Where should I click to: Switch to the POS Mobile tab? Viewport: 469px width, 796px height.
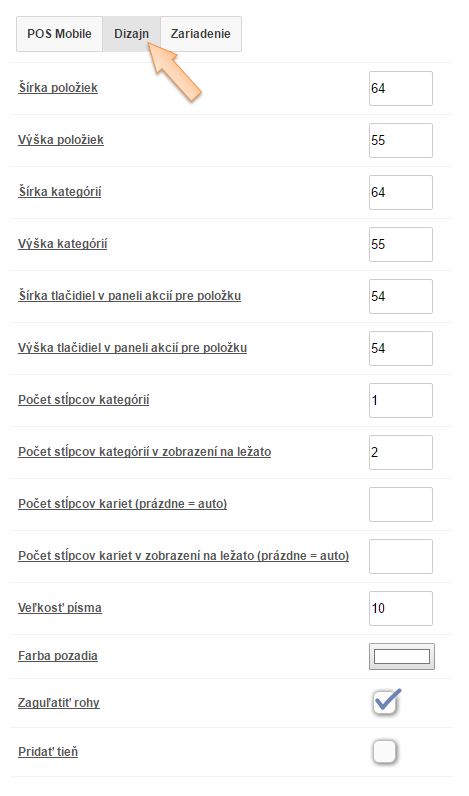pos(59,34)
